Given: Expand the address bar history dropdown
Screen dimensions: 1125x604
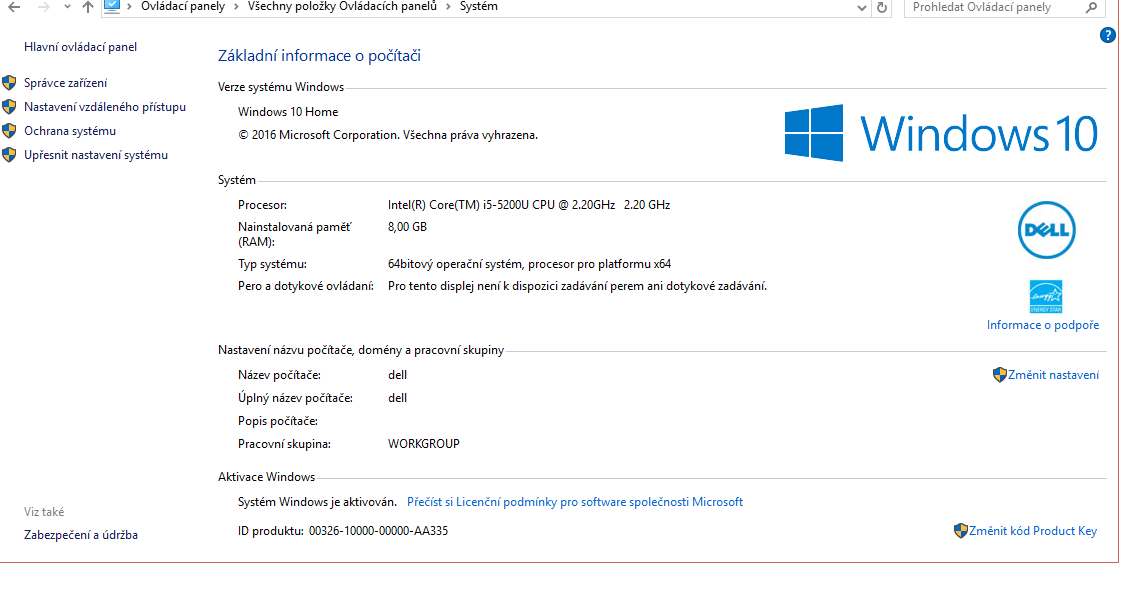Looking at the screenshot, I should click(862, 8).
